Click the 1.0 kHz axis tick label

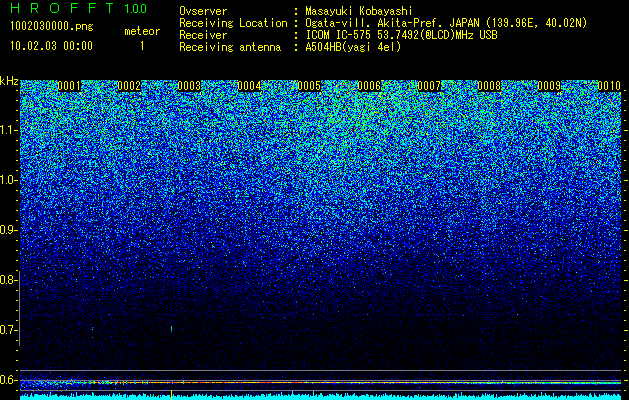coord(8,181)
